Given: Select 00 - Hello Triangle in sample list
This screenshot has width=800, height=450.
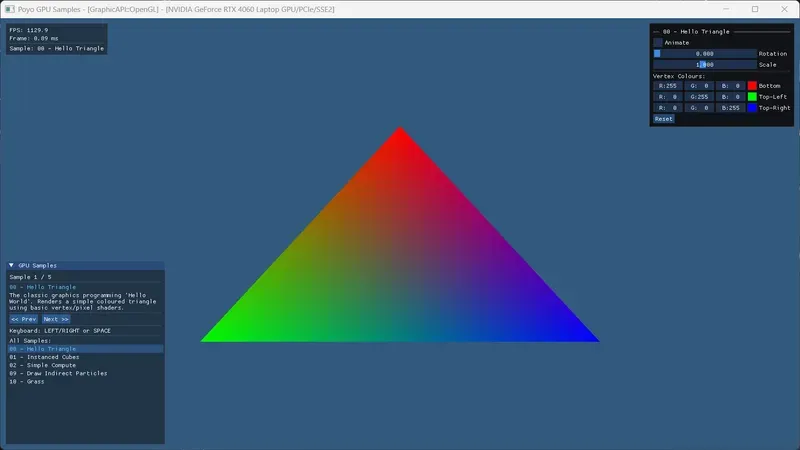Looking at the screenshot, I should [85, 349].
